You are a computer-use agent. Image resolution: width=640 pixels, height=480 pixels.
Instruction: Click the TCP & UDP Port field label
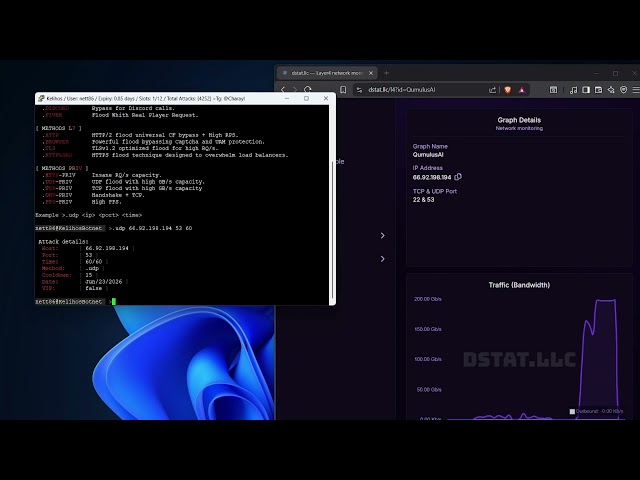coord(435,191)
